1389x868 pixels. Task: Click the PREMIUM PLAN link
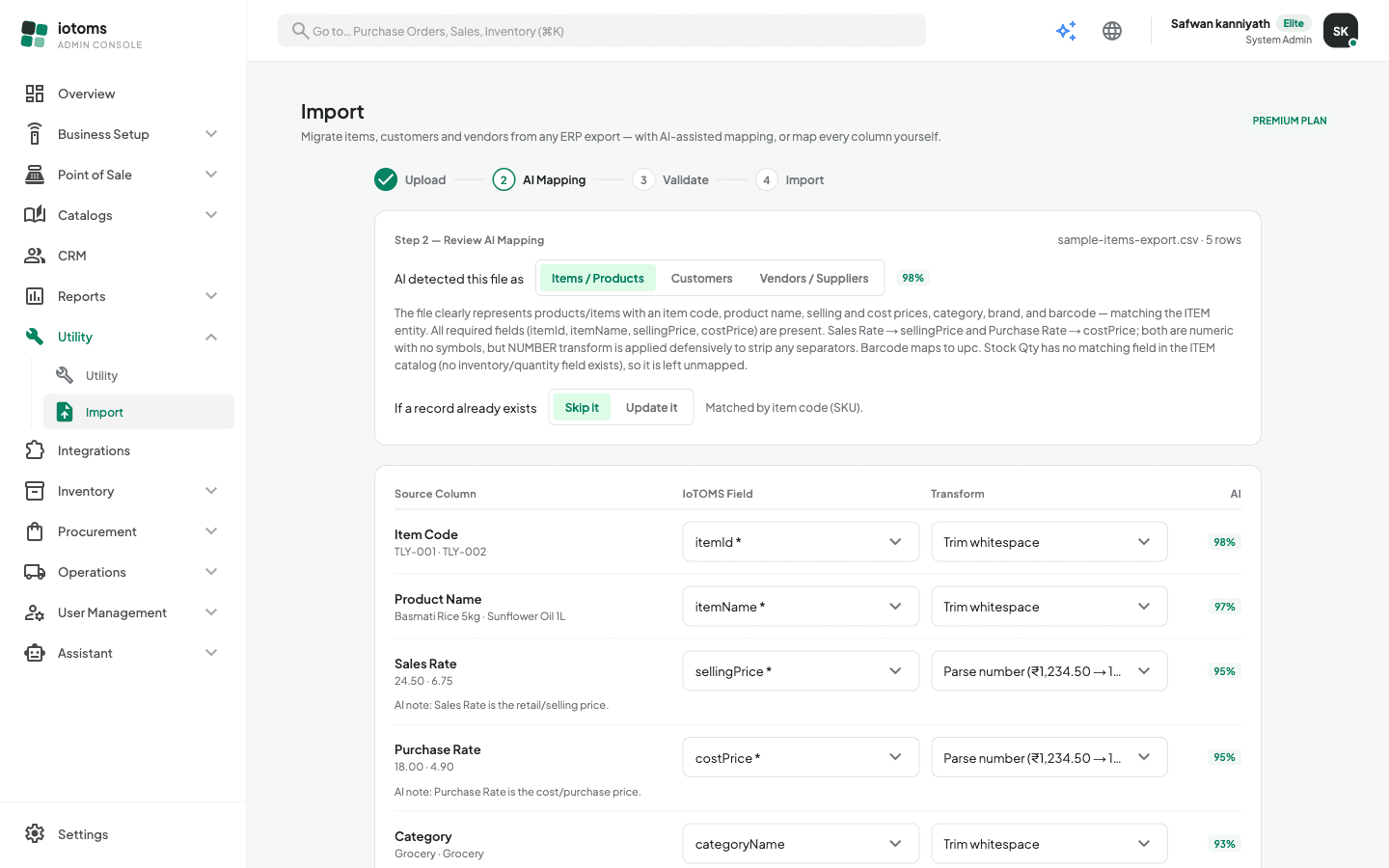pyautogui.click(x=1290, y=121)
